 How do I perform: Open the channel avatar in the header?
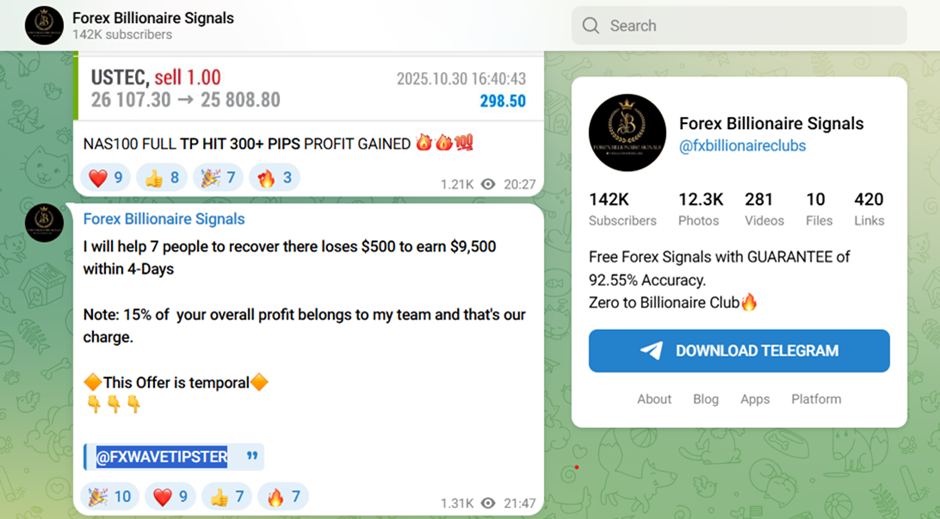click(44, 26)
